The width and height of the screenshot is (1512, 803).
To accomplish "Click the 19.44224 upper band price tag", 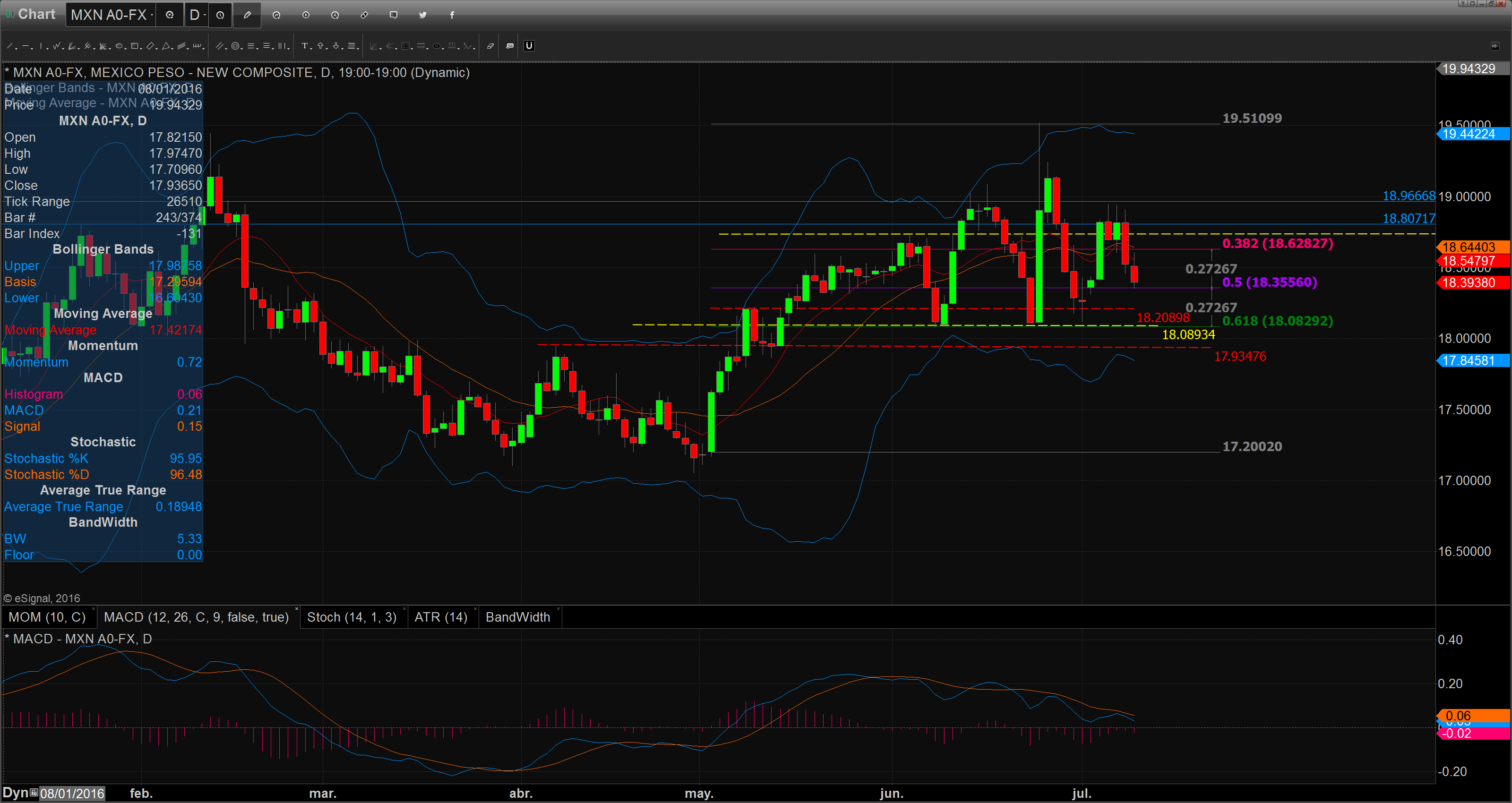I will point(1473,134).
